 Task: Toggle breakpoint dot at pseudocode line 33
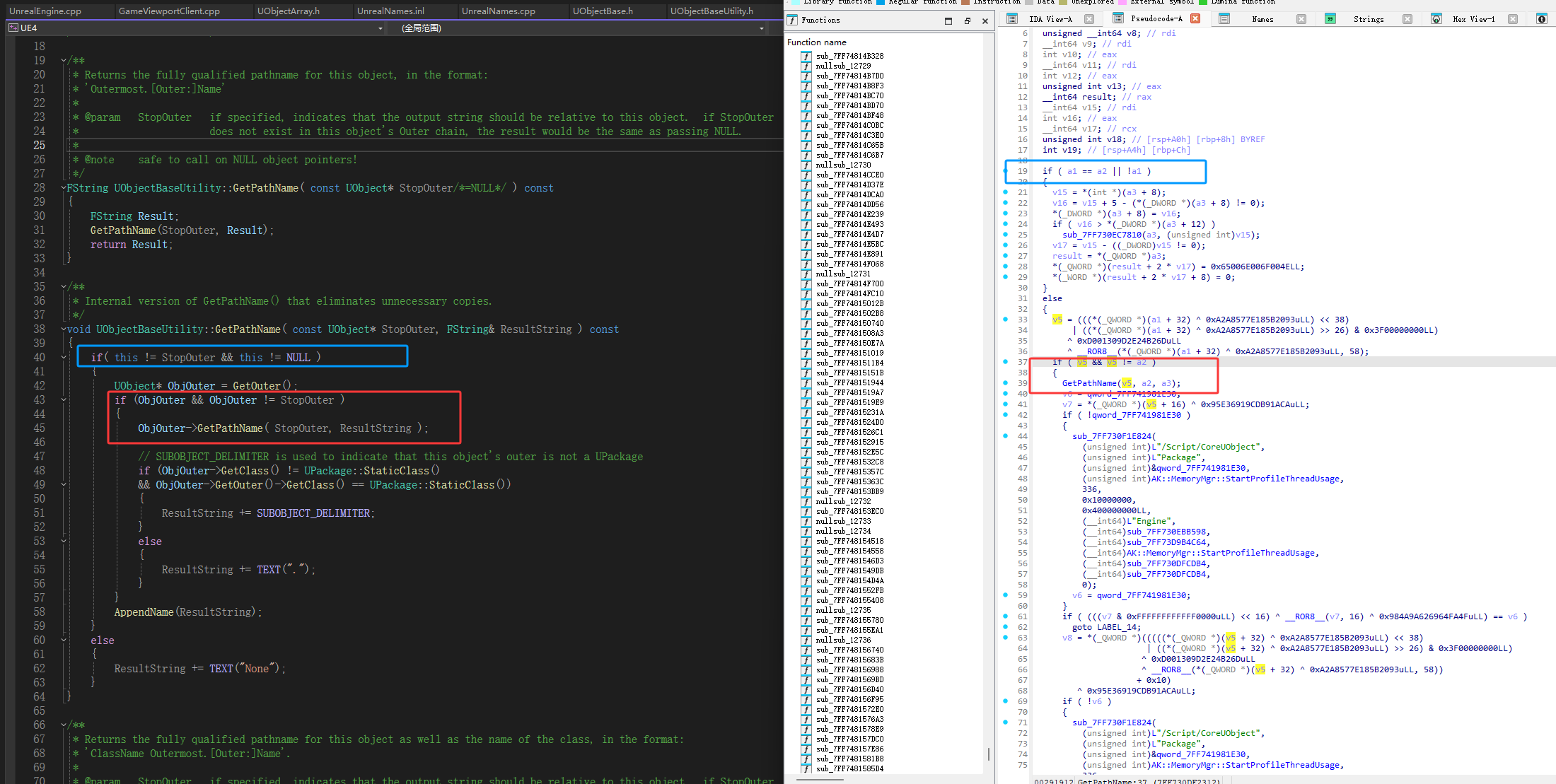[x=1006, y=320]
